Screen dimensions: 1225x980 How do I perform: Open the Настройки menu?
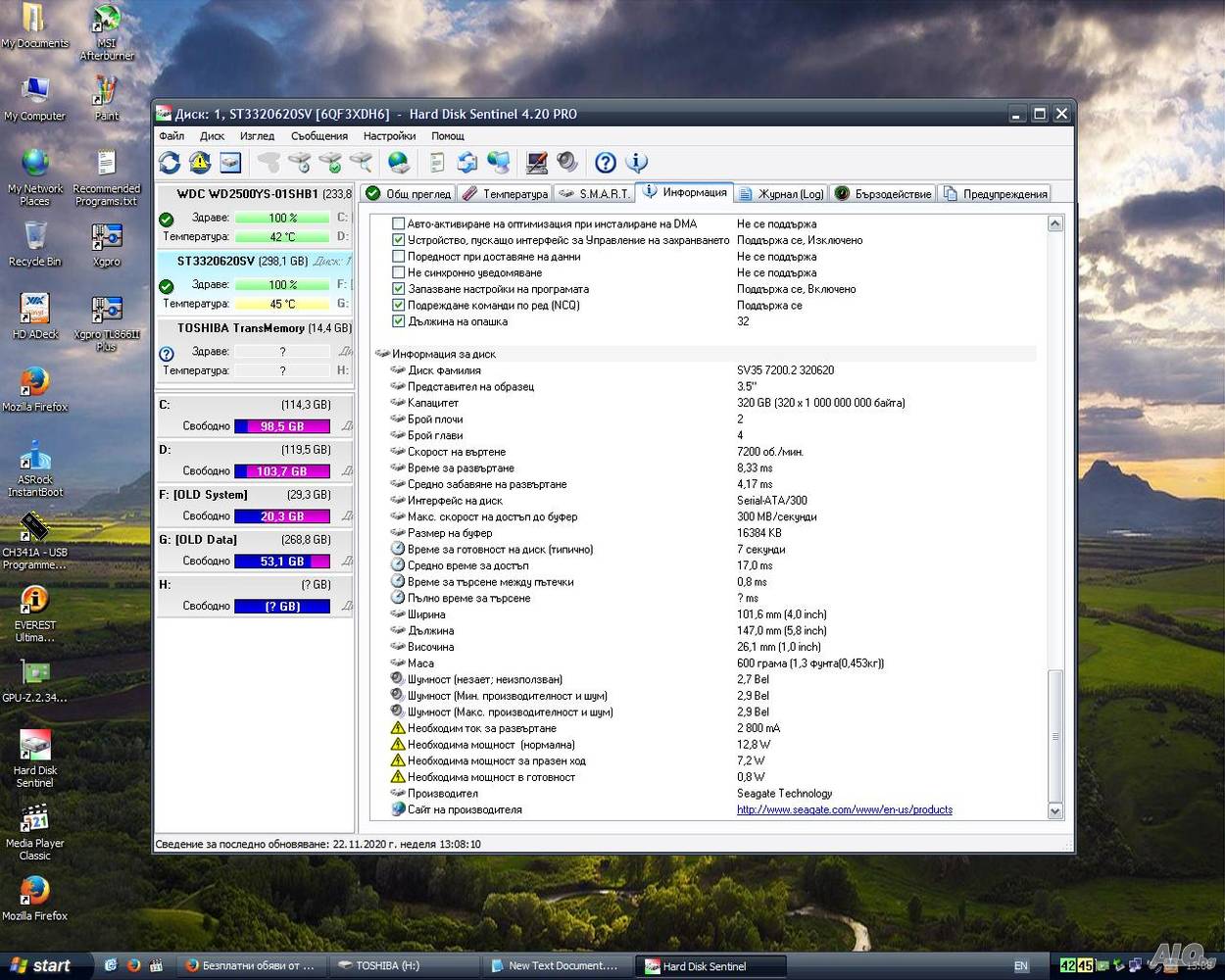pyautogui.click(x=389, y=136)
